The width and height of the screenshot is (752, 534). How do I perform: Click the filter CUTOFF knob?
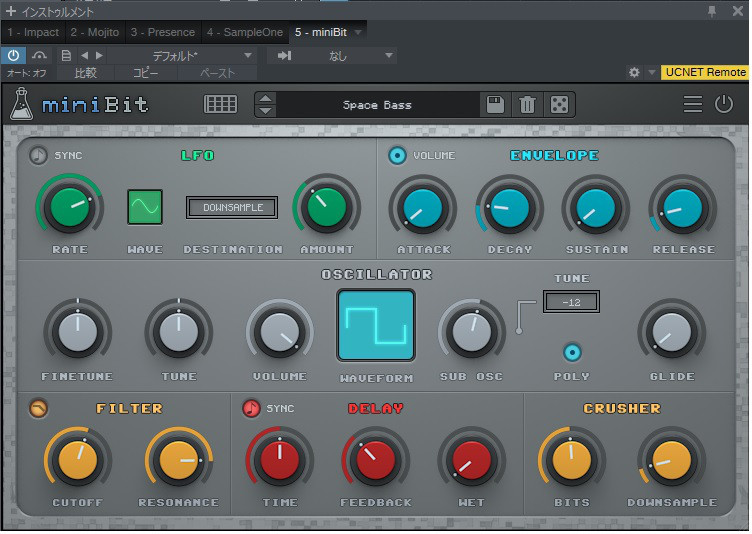tap(78, 460)
